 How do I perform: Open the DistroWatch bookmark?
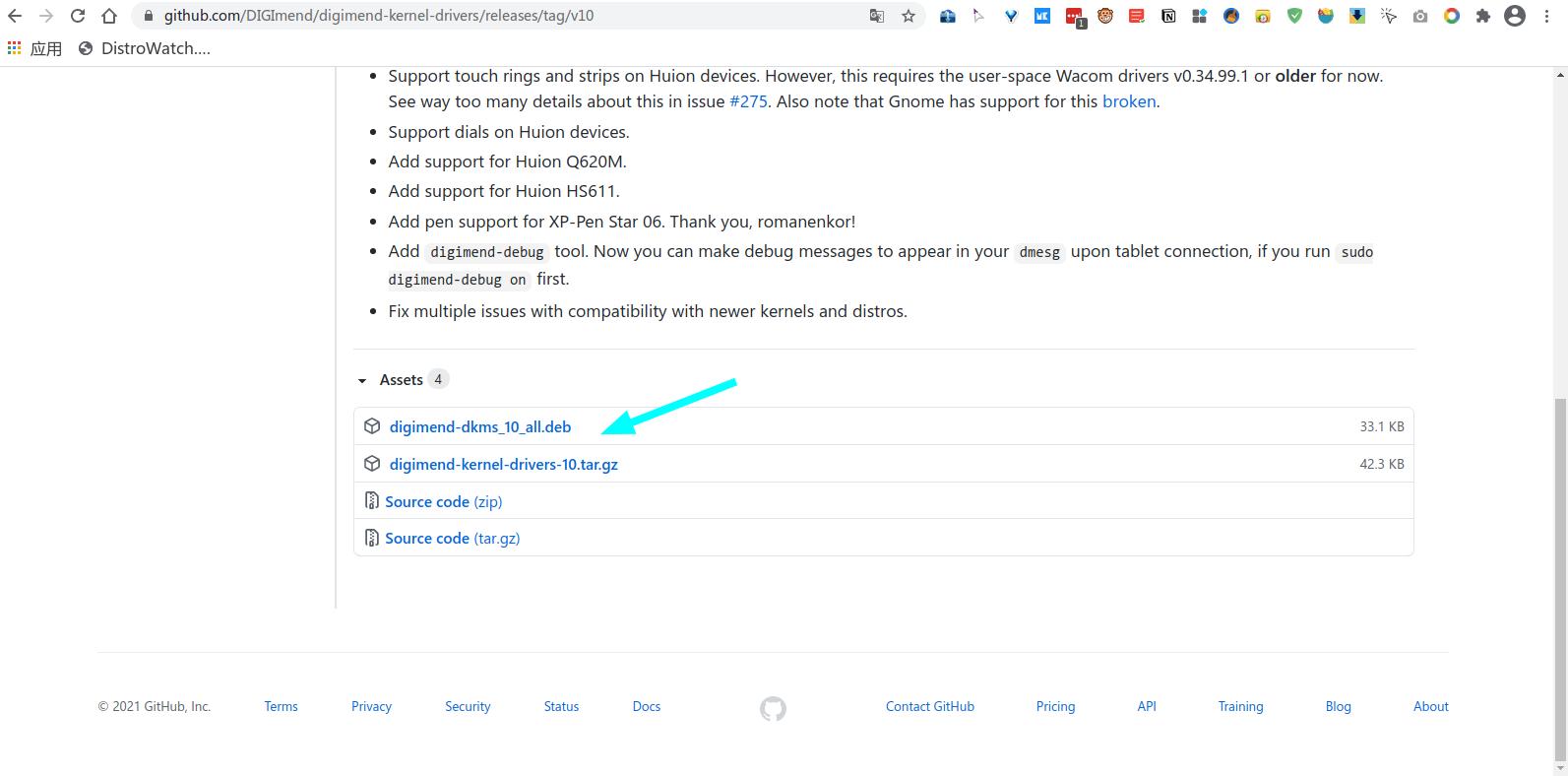pos(144,48)
